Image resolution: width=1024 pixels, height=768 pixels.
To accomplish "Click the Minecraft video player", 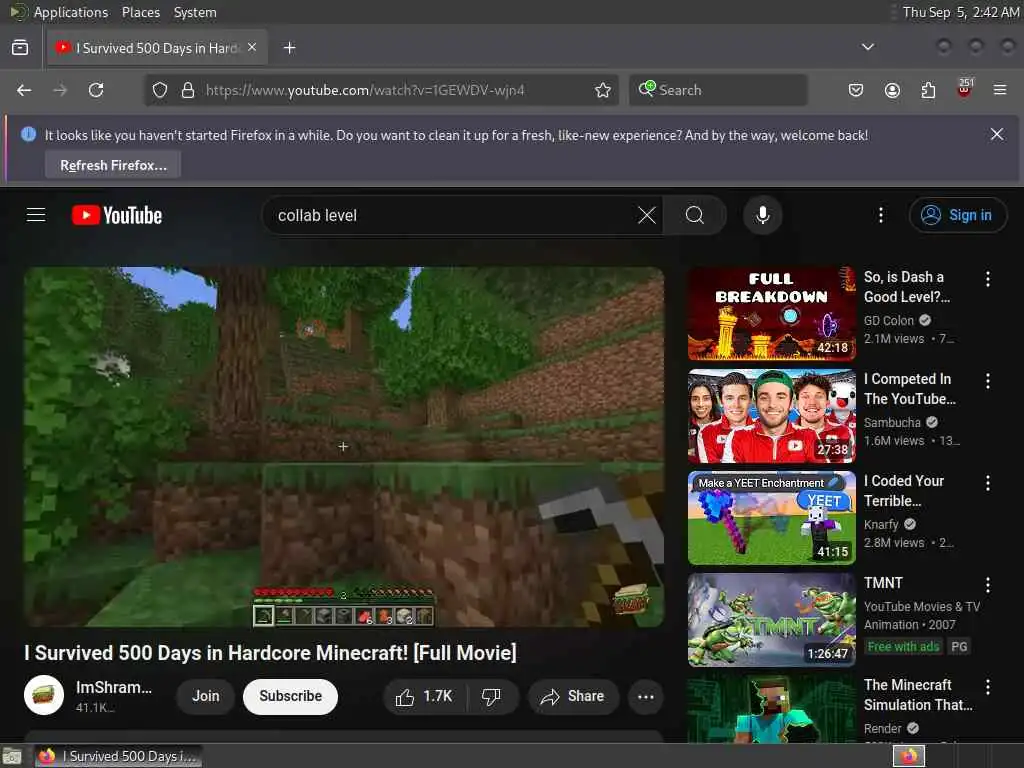I will [344, 447].
